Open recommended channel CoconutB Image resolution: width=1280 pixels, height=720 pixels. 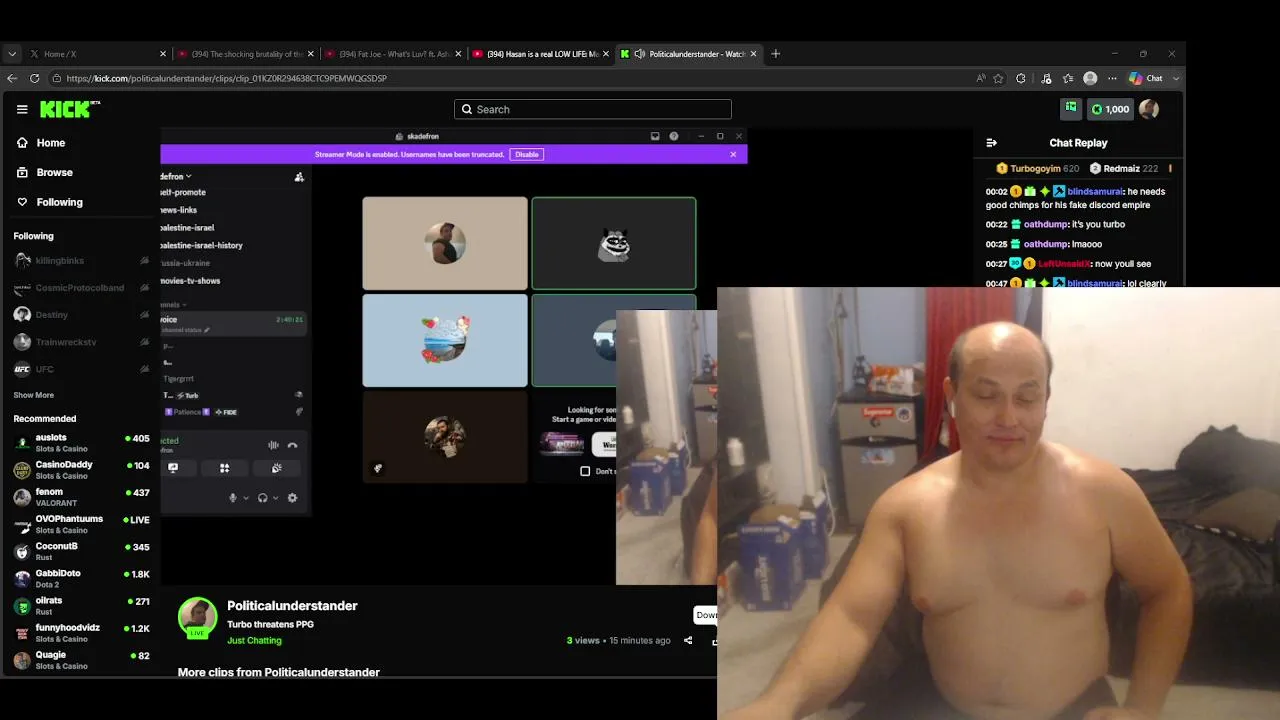click(80, 551)
